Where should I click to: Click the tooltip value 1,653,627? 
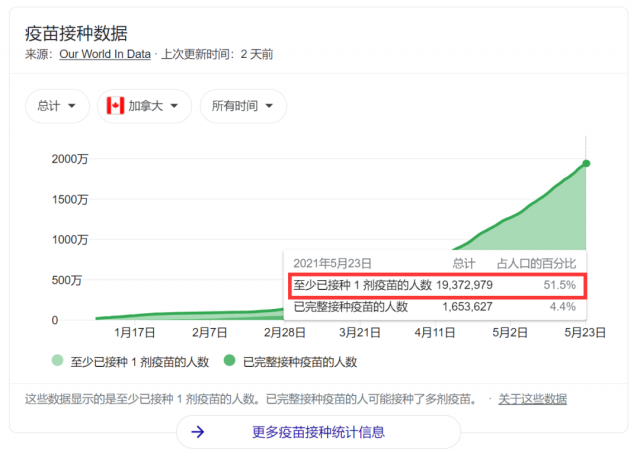click(468, 306)
